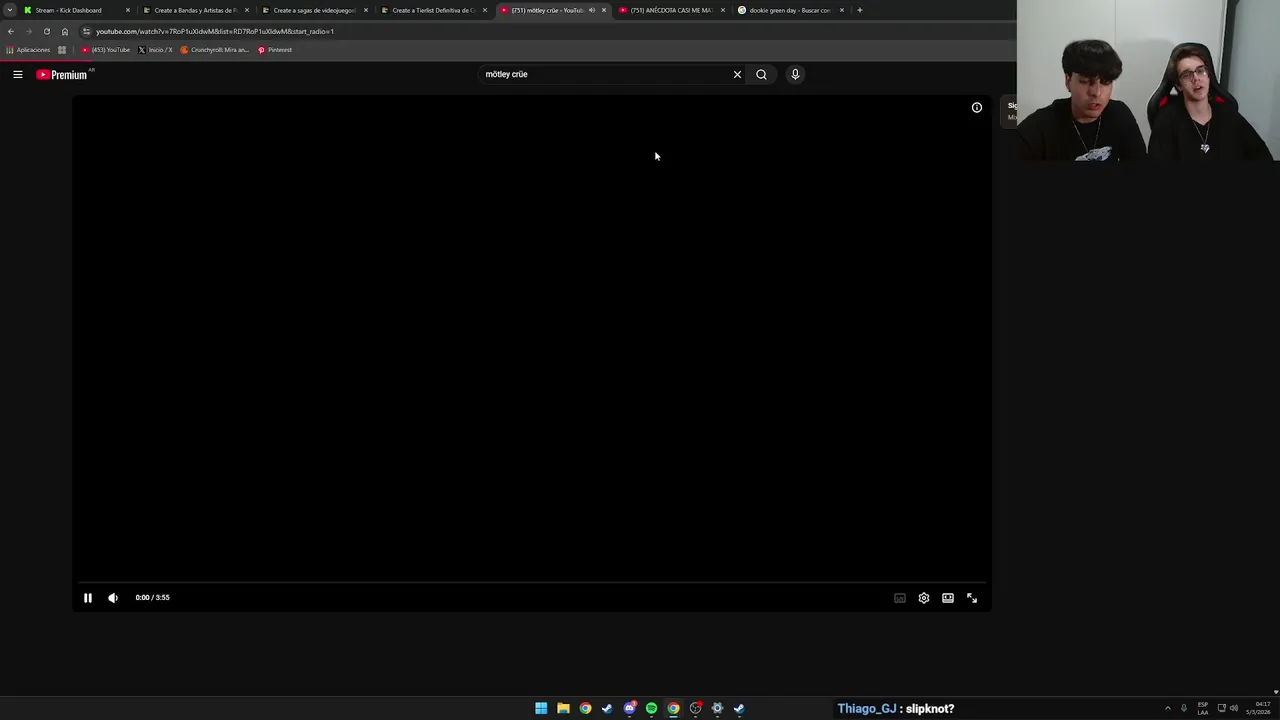
Task: Open Aplicaciones bookmarks shortcut
Action: click(28, 50)
